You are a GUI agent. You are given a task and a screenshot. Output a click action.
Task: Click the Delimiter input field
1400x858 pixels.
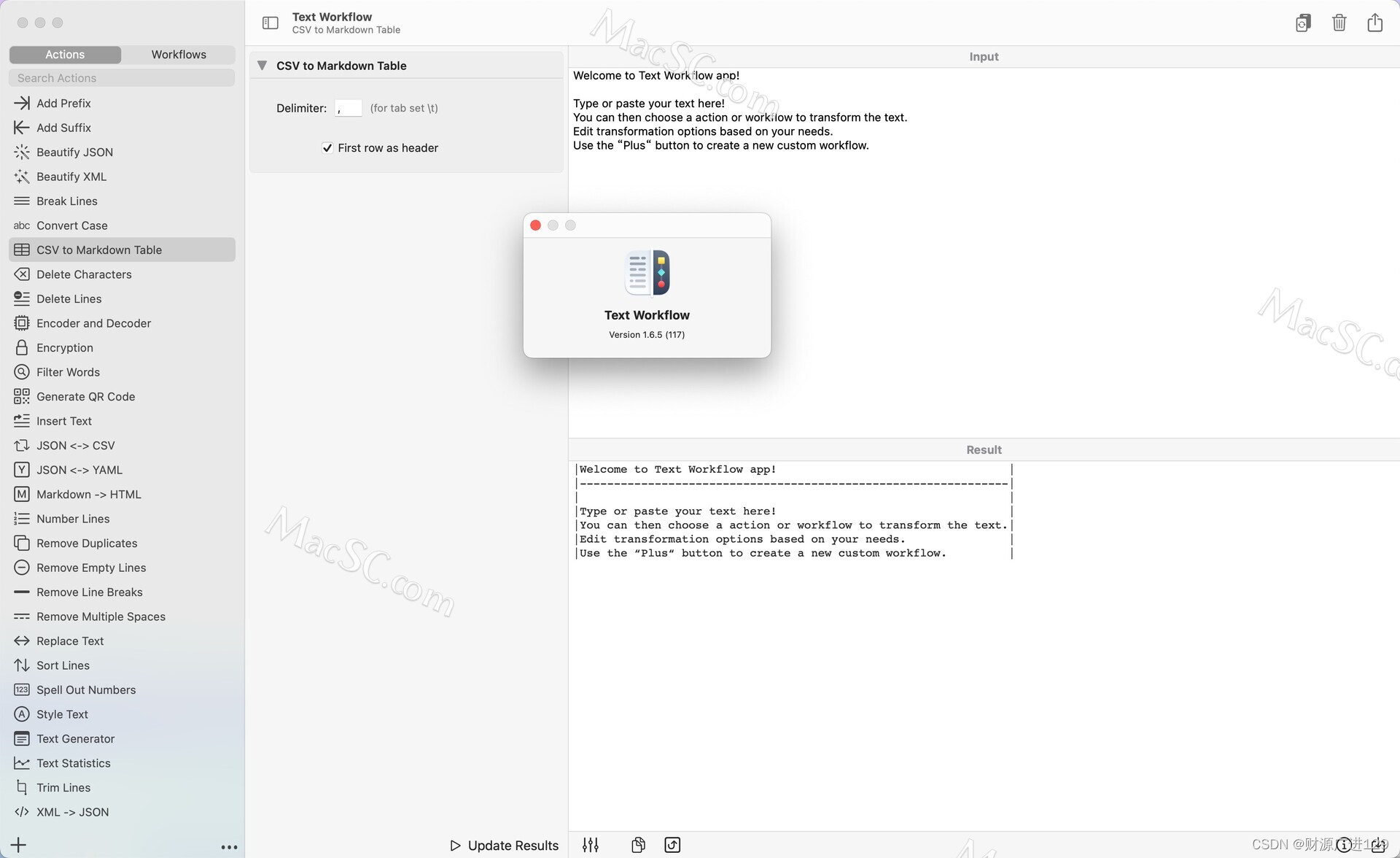349,108
